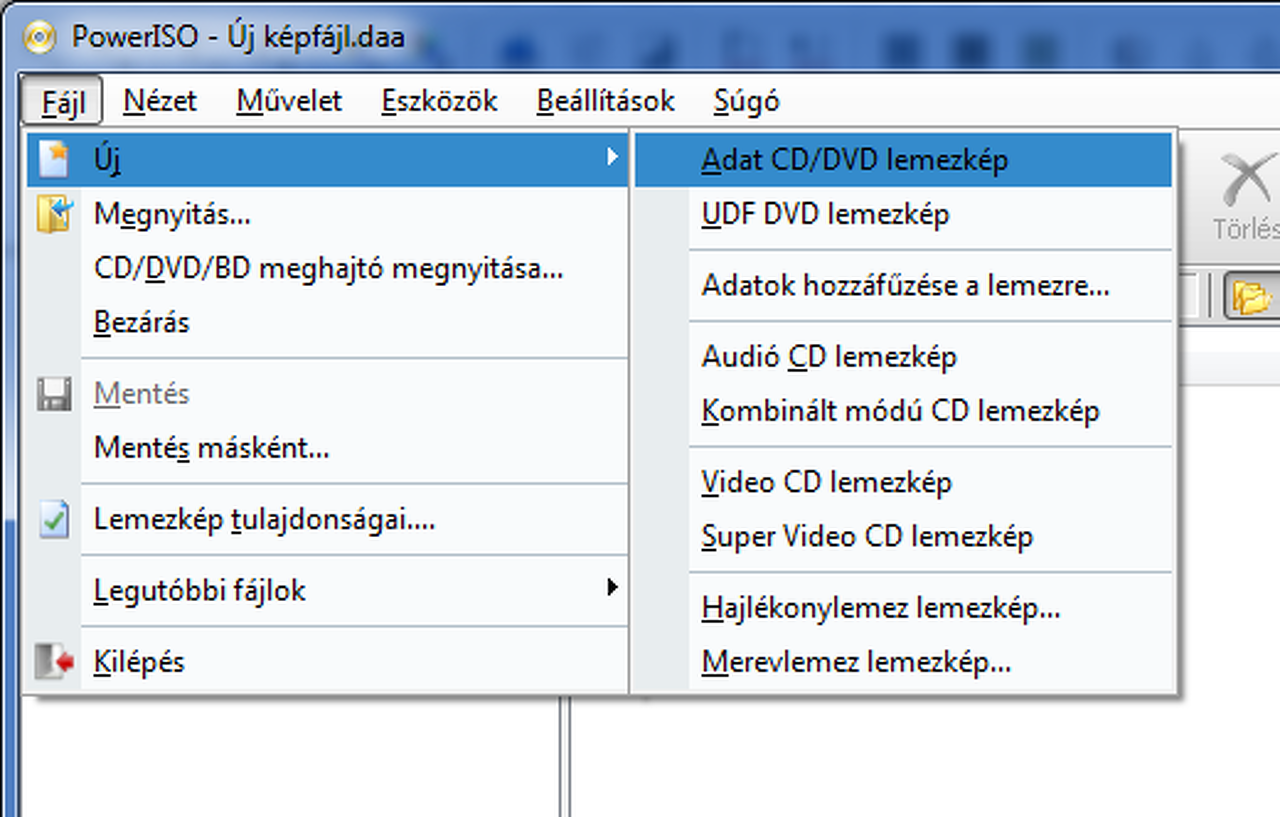The width and height of the screenshot is (1280, 817).
Task: Open the Eszközök menu
Action: click(x=439, y=101)
